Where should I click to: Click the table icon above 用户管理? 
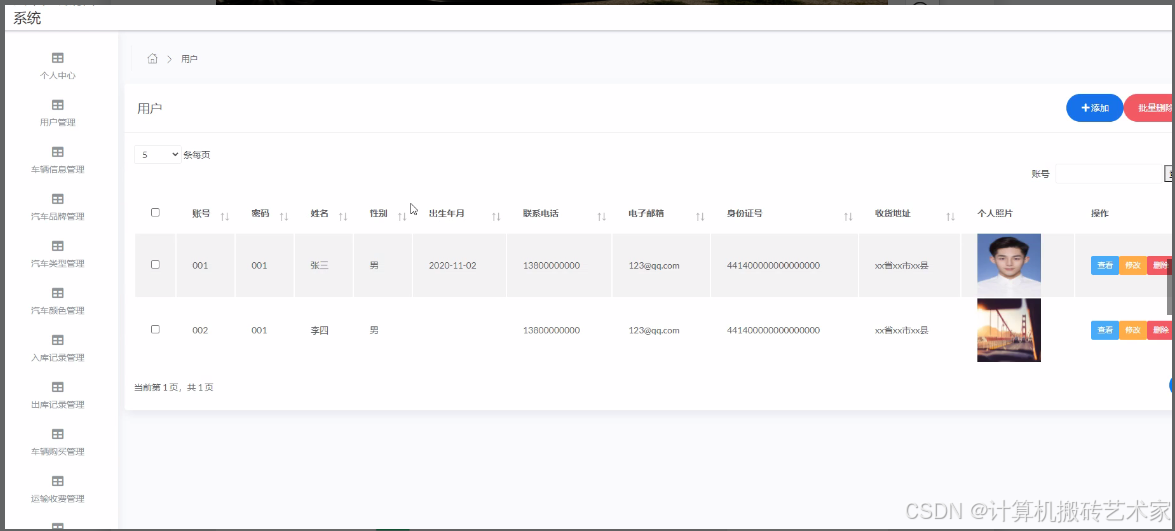(x=58, y=105)
